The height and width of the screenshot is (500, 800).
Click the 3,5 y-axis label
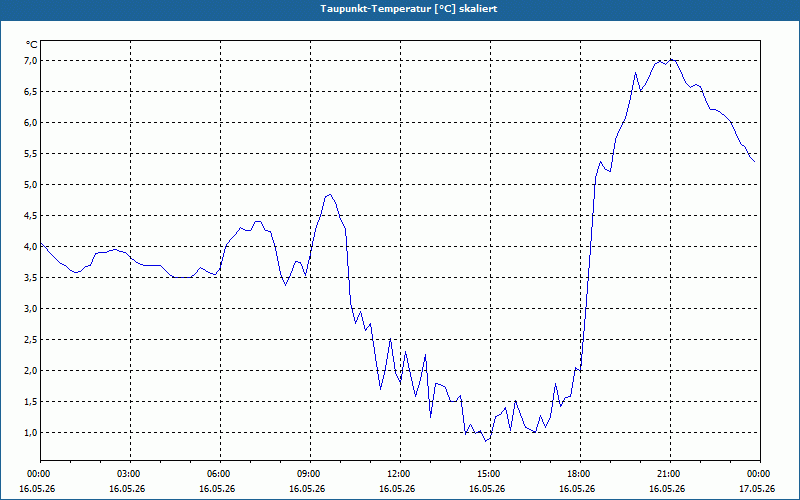31,278
